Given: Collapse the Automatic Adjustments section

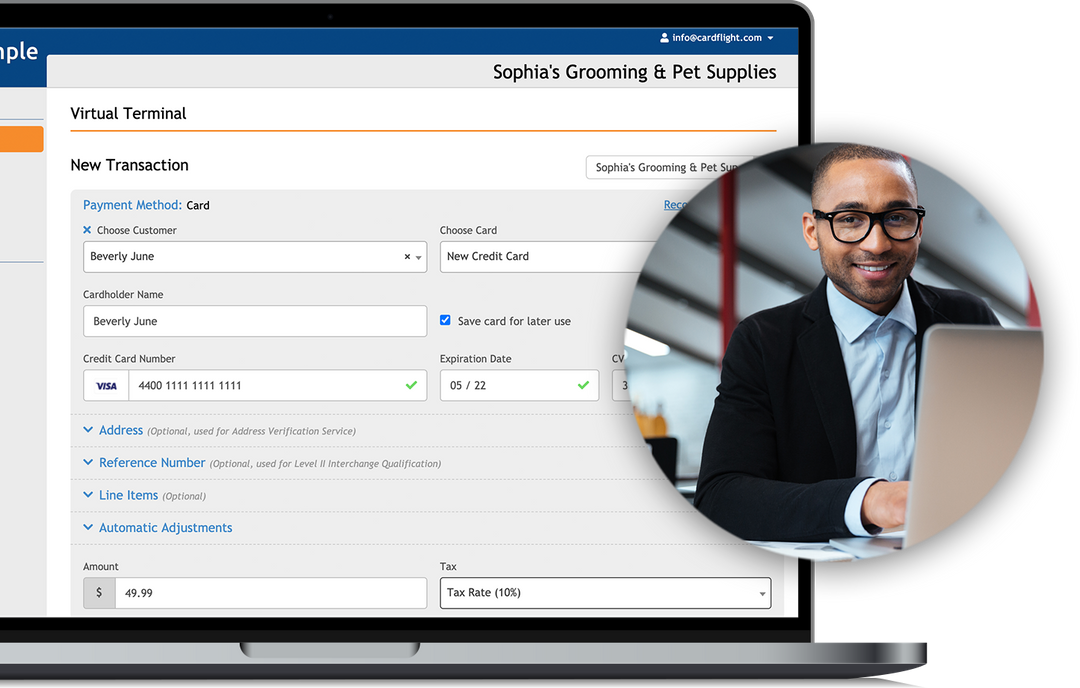Looking at the screenshot, I should coord(165,528).
